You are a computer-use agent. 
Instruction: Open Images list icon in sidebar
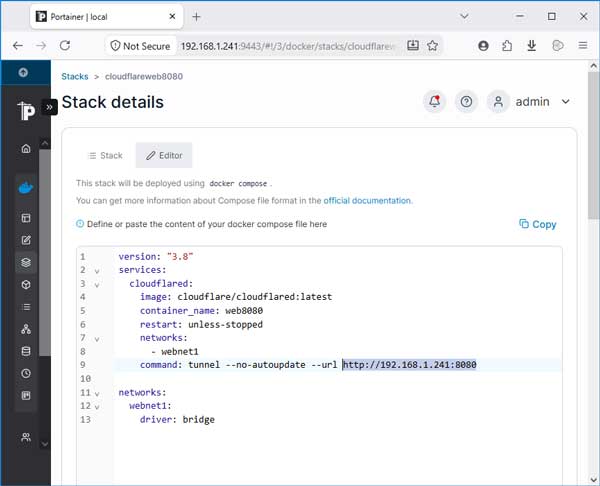(26, 307)
